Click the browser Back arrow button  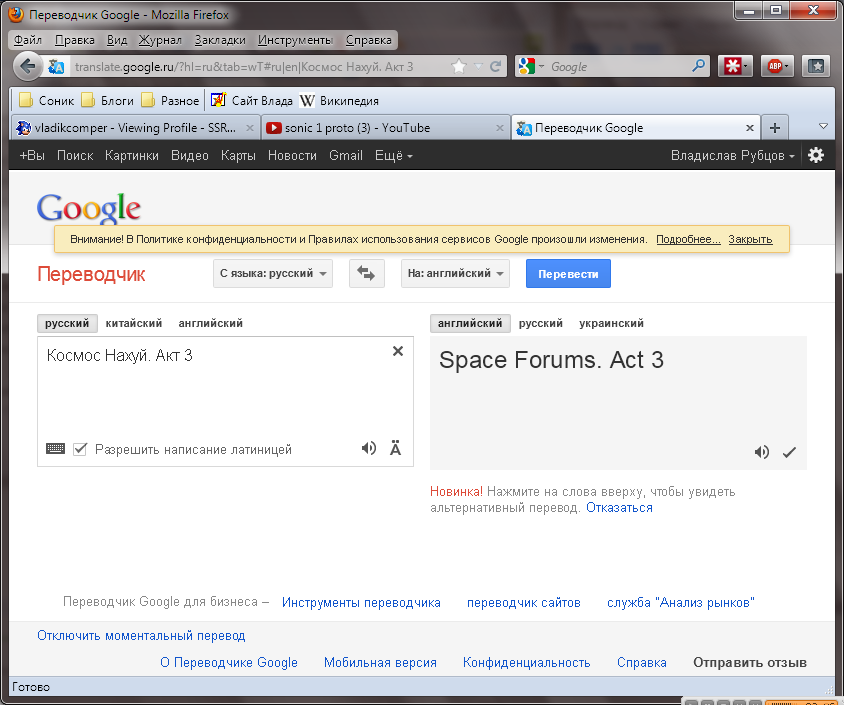27,66
